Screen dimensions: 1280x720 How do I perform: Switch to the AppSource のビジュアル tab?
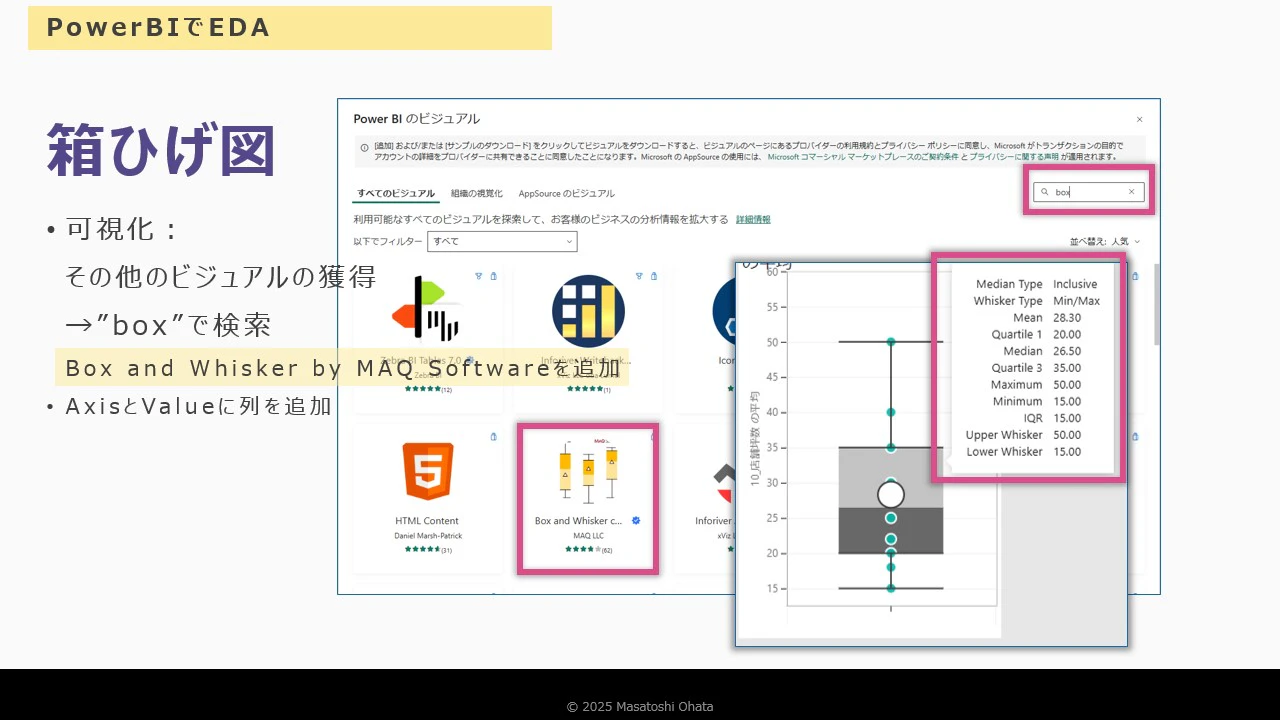[x=567, y=194]
